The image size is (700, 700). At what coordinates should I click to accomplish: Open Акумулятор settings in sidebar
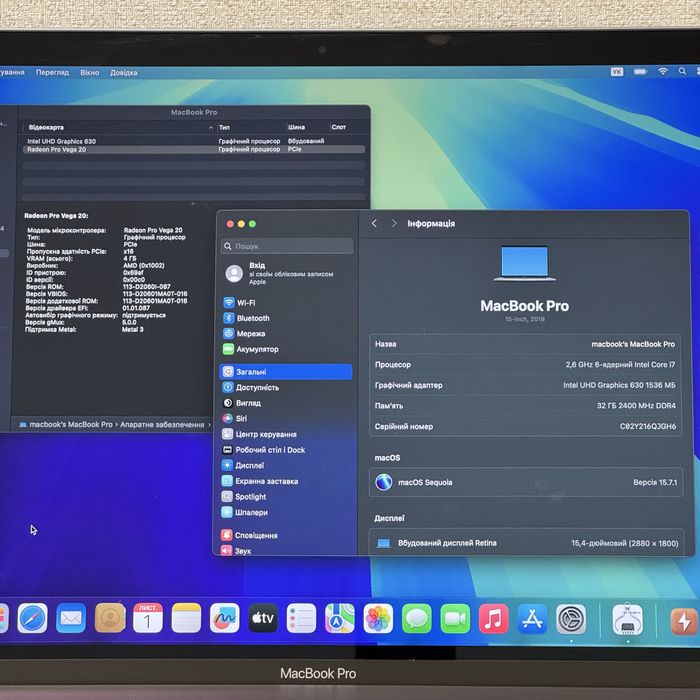pyautogui.click(x=286, y=349)
